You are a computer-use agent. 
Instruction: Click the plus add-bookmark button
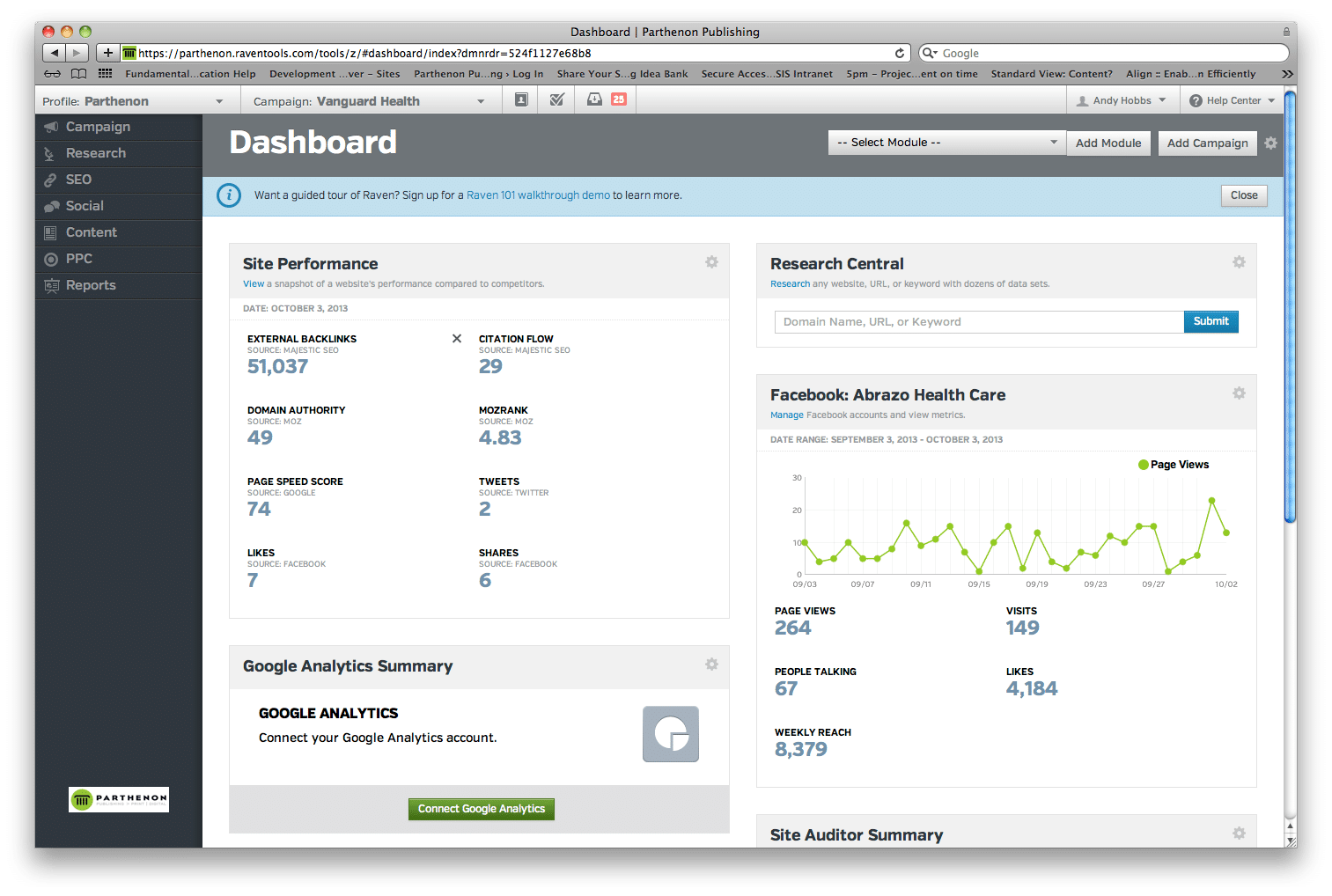pyautogui.click(x=107, y=53)
